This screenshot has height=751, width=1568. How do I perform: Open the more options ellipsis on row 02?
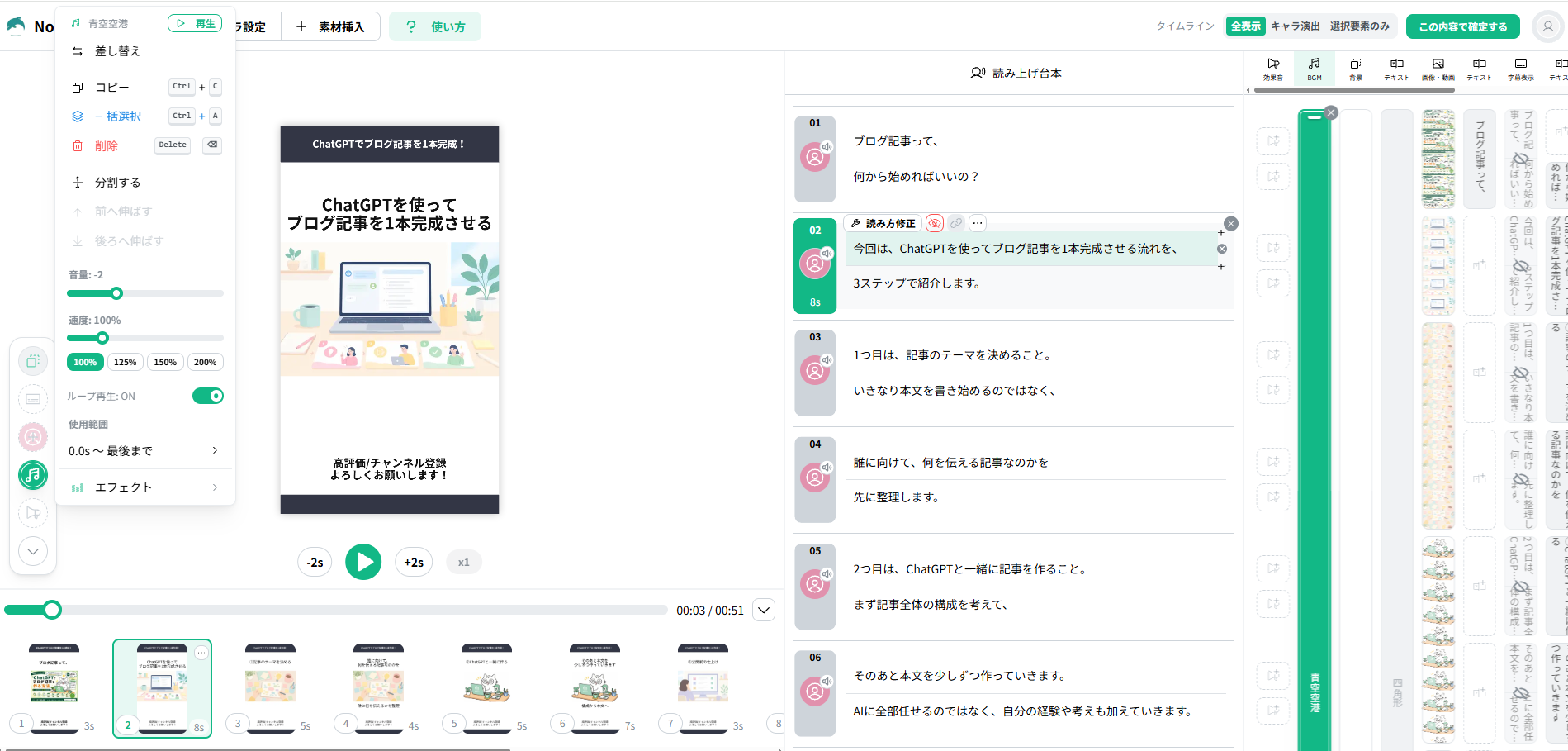coord(978,223)
